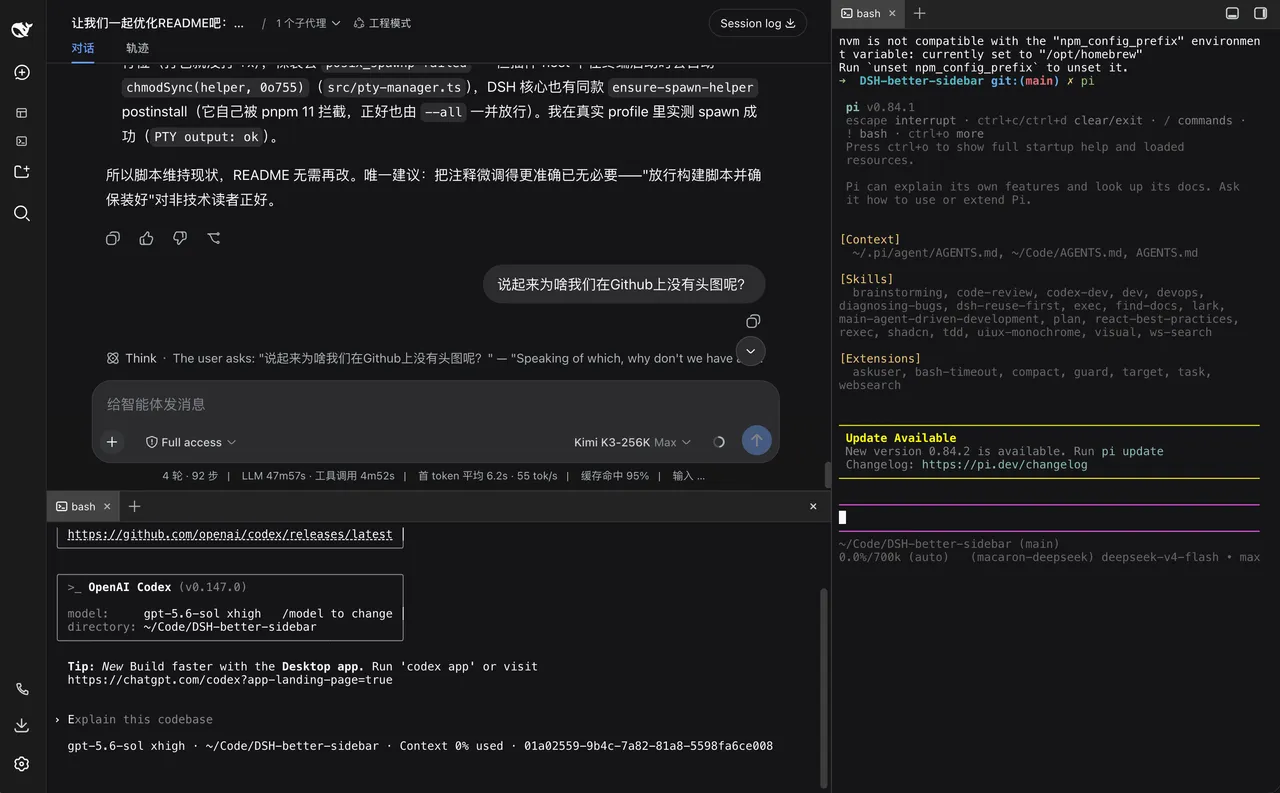The width and height of the screenshot is (1280, 793).
Task: Start a new chat with the plus-circle icon
Action: (22, 73)
